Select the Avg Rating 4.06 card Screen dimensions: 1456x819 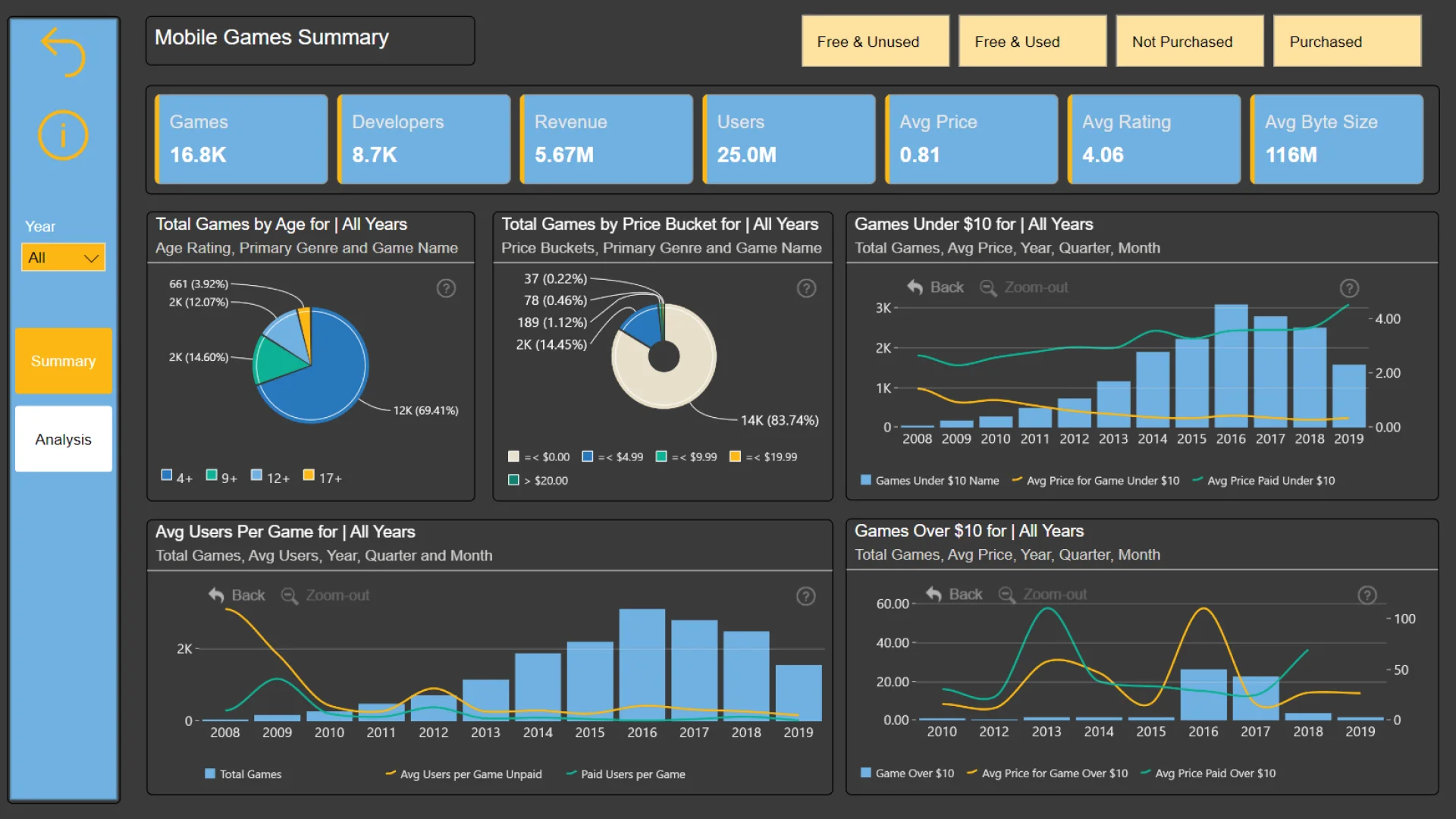pyautogui.click(x=1154, y=140)
